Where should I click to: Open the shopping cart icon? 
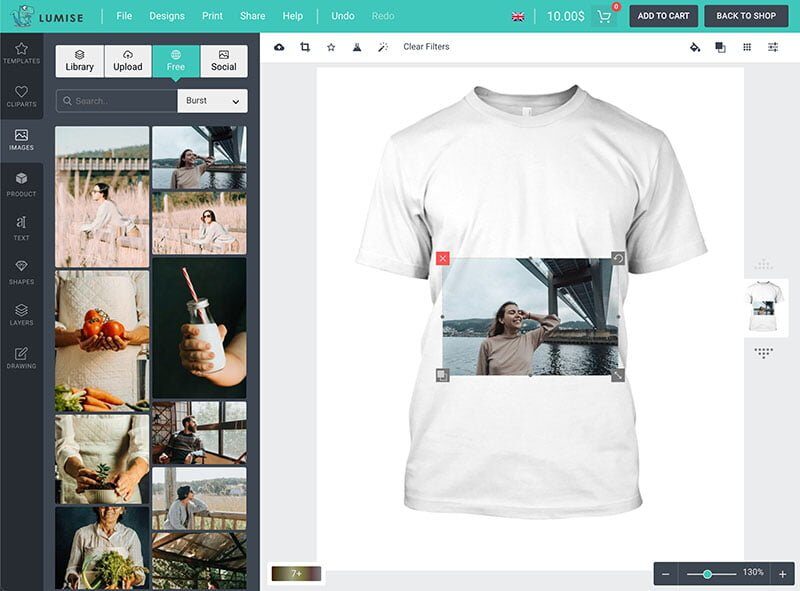[x=604, y=16]
